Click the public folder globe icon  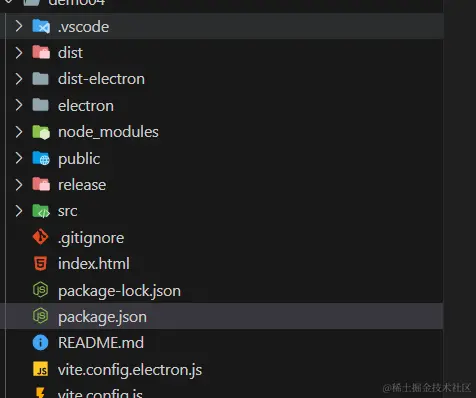tap(41, 158)
